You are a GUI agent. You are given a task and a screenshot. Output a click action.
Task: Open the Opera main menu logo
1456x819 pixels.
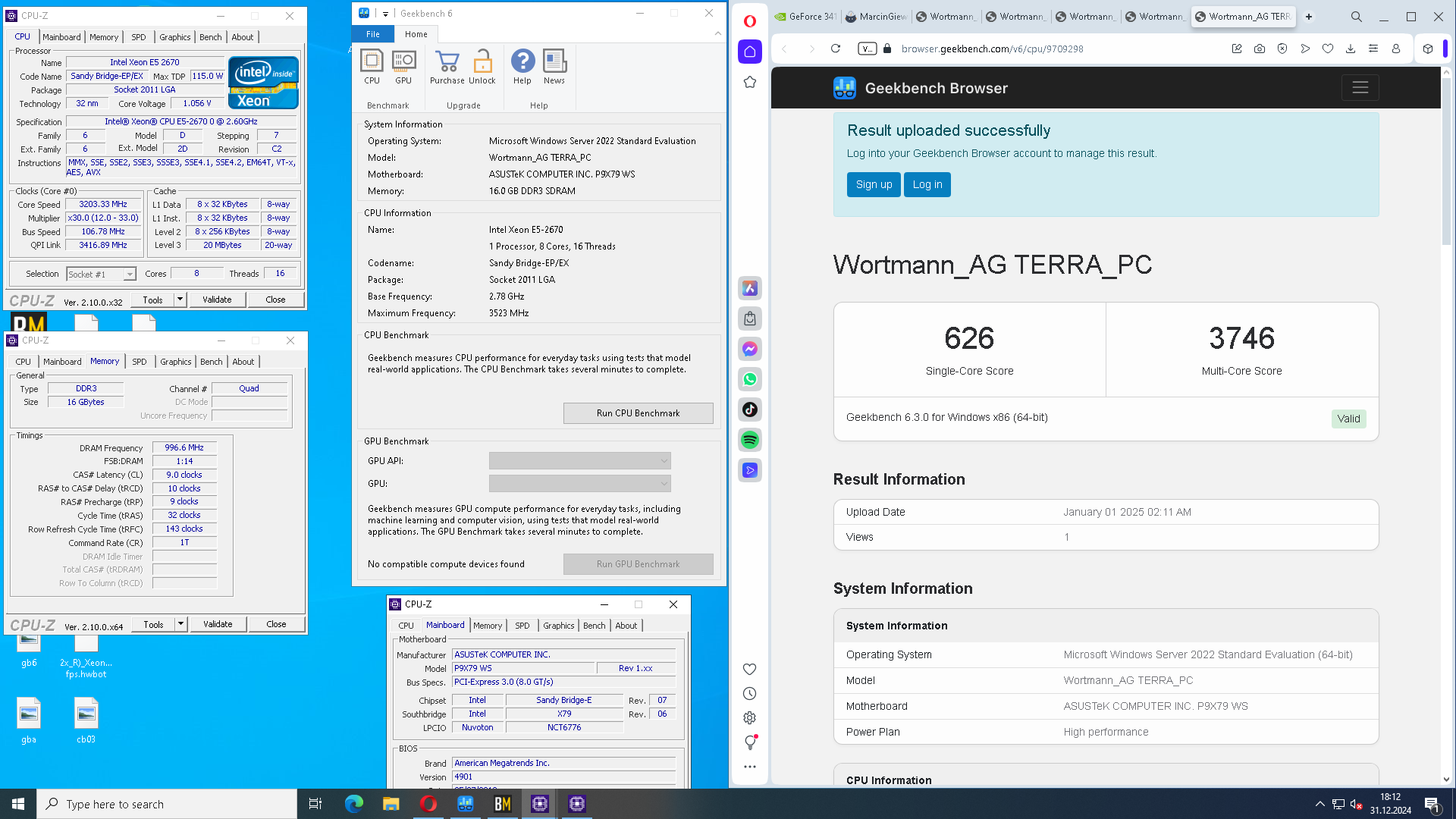pos(750,21)
